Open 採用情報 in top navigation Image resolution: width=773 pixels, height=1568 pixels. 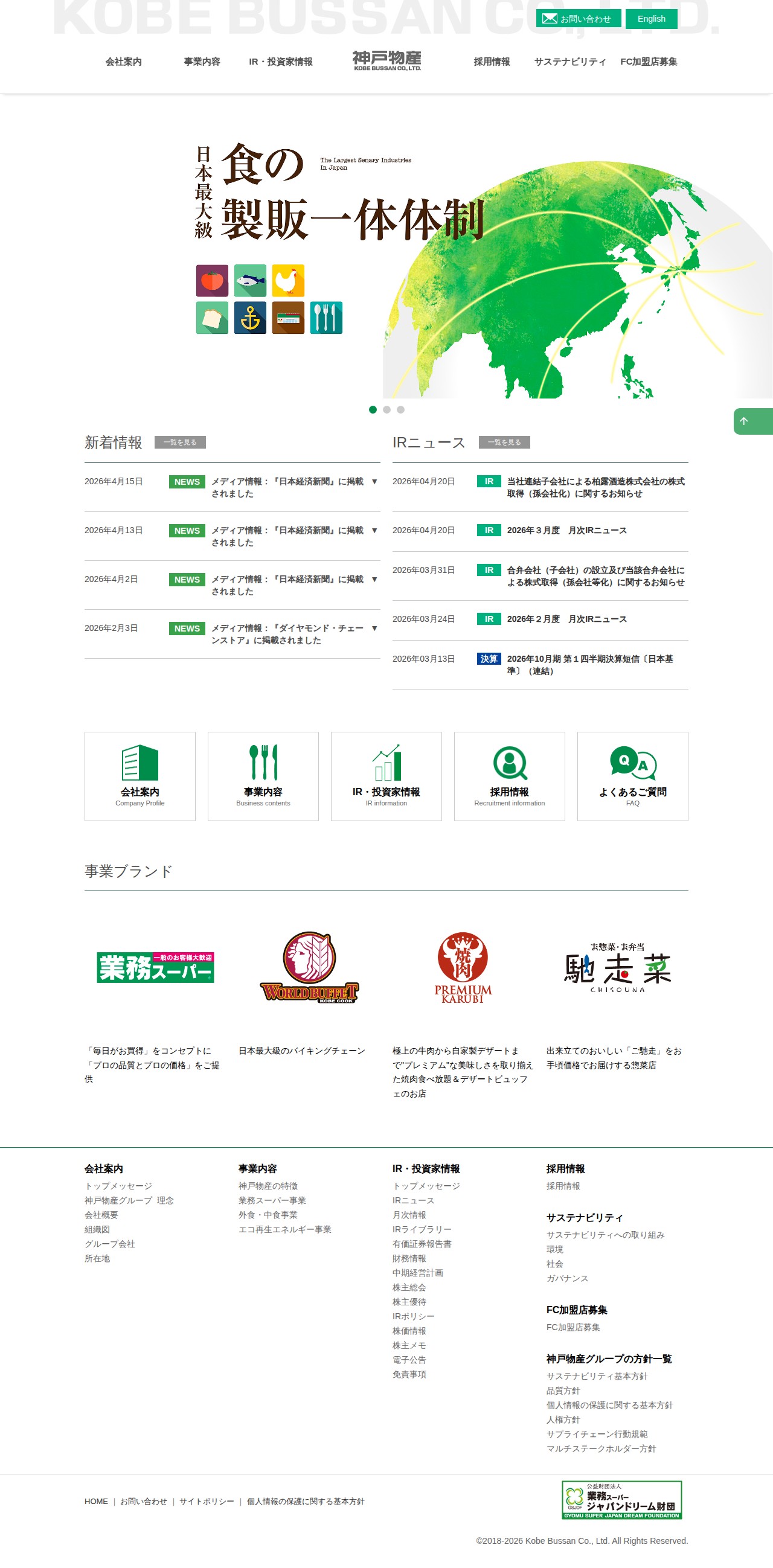pyautogui.click(x=492, y=62)
